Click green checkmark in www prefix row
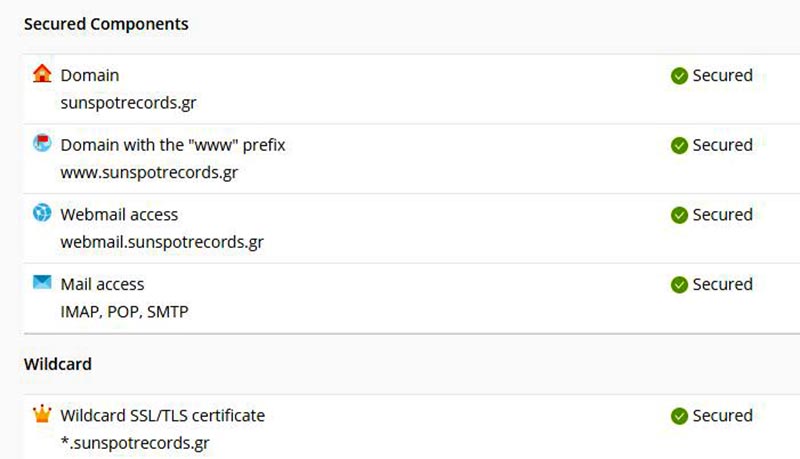The height and width of the screenshot is (459, 800). pos(679,146)
